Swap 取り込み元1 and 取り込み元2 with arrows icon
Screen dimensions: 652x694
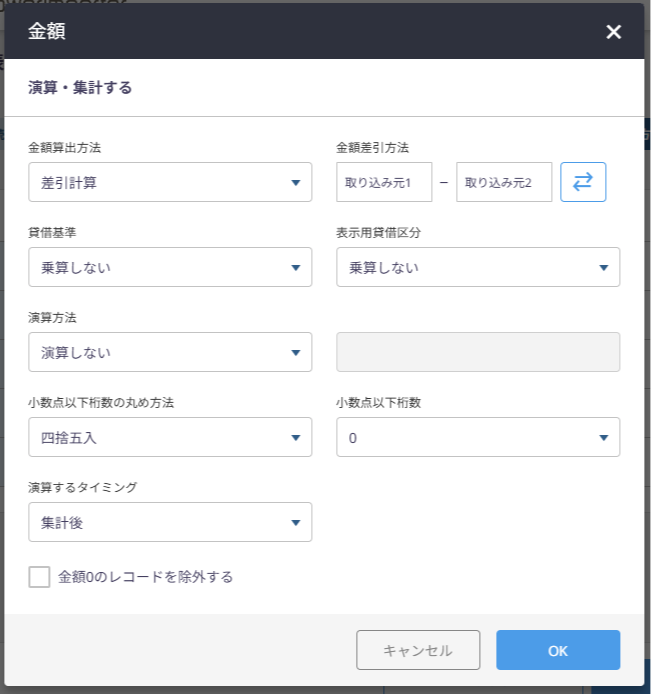pos(583,182)
